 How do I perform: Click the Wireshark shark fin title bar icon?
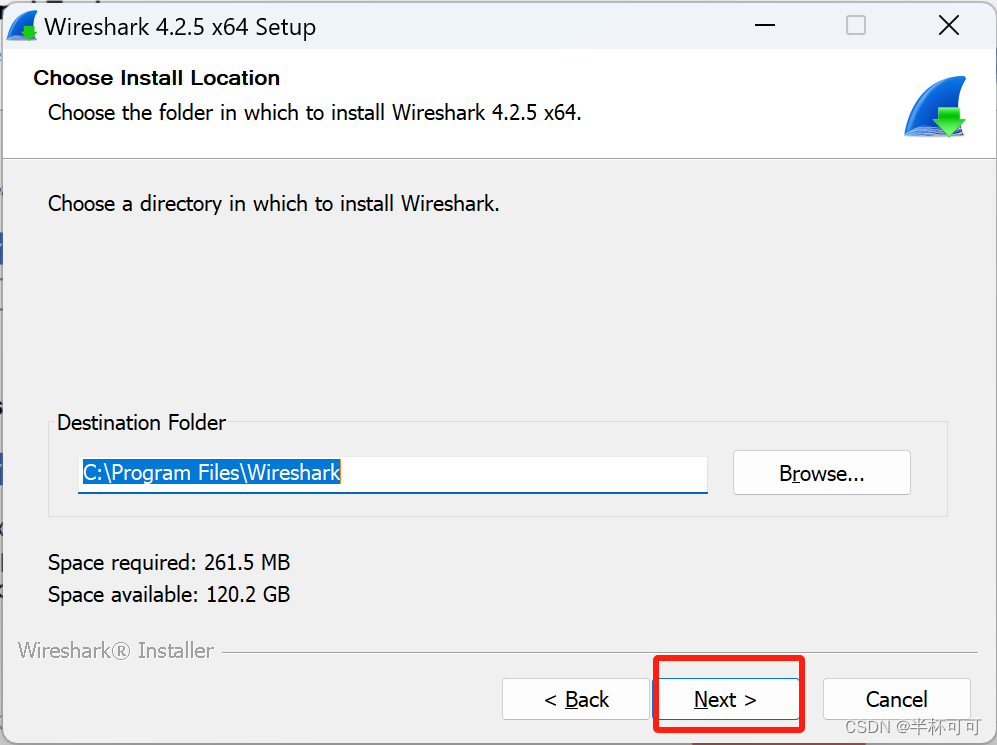23,26
